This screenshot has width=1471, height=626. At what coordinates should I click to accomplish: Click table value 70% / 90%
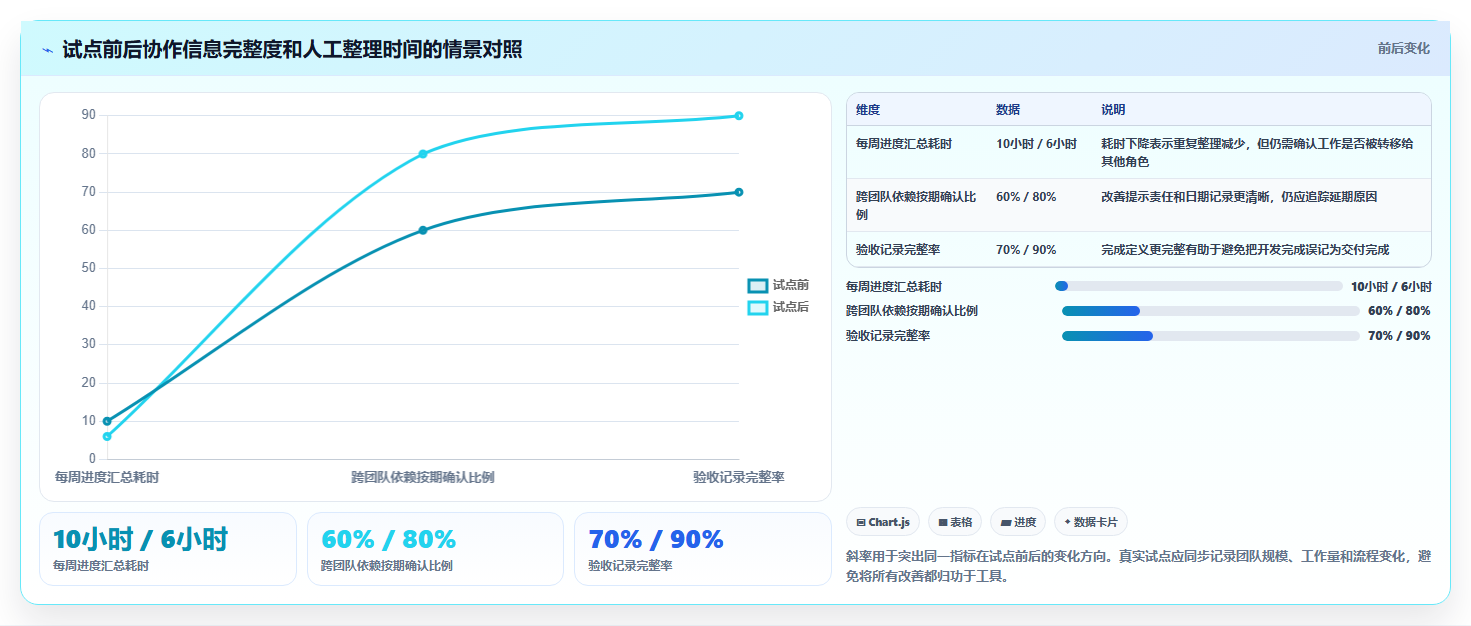coord(1026,250)
